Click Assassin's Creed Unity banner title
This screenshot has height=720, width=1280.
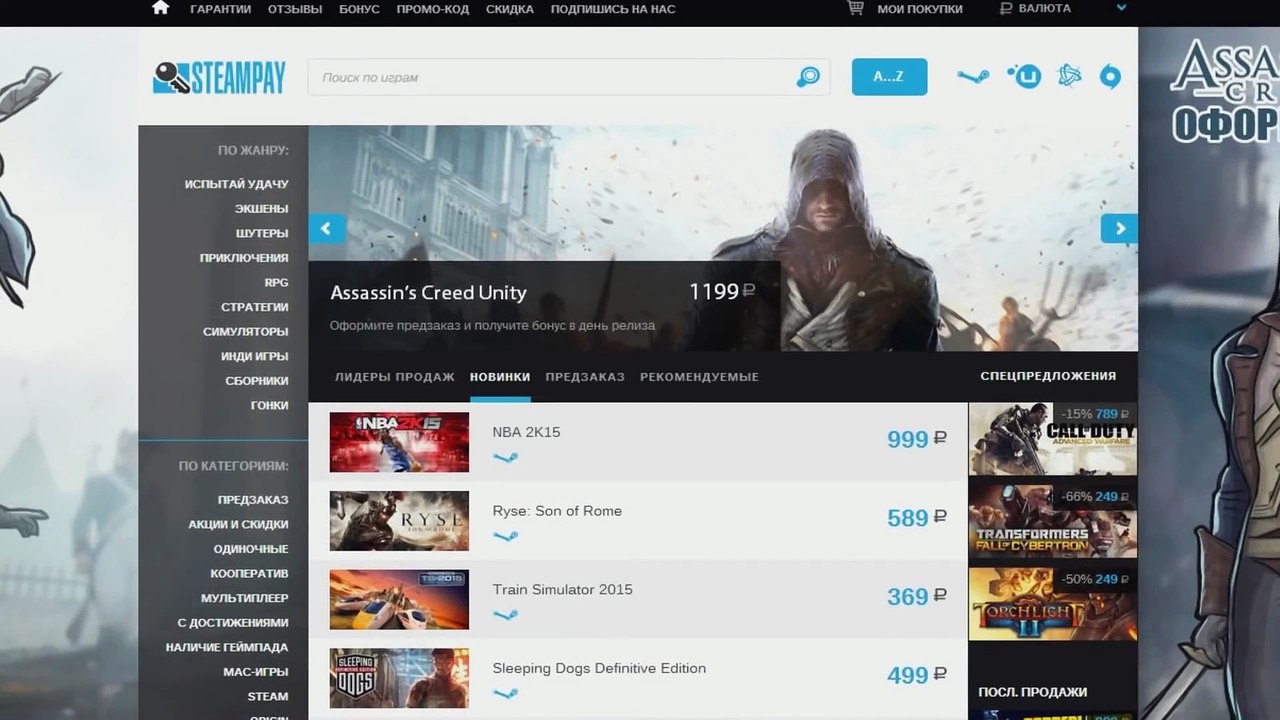pos(428,293)
